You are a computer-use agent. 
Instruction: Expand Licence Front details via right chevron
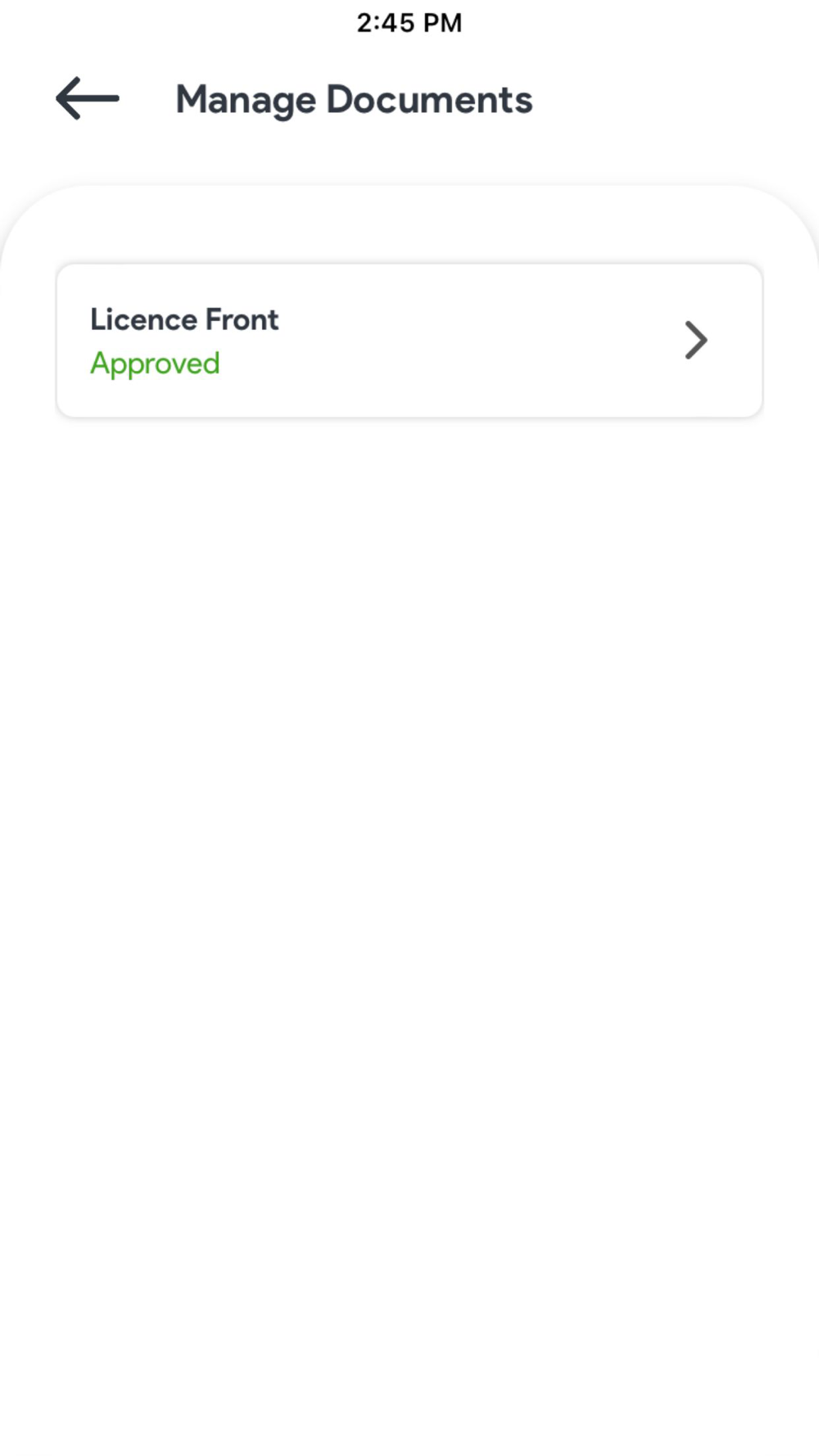695,340
